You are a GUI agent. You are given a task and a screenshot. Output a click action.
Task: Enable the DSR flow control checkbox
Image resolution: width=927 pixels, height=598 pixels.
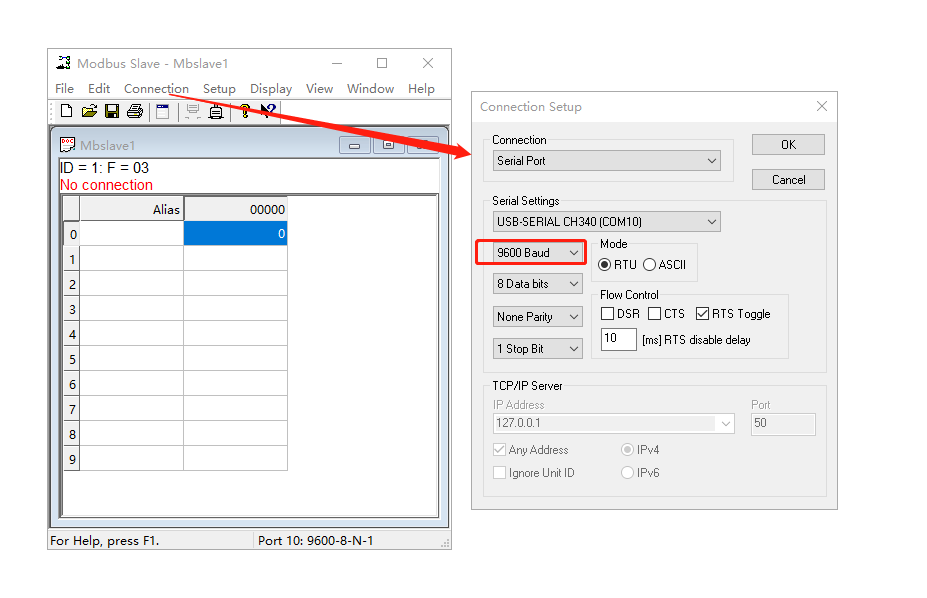(x=608, y=314)
